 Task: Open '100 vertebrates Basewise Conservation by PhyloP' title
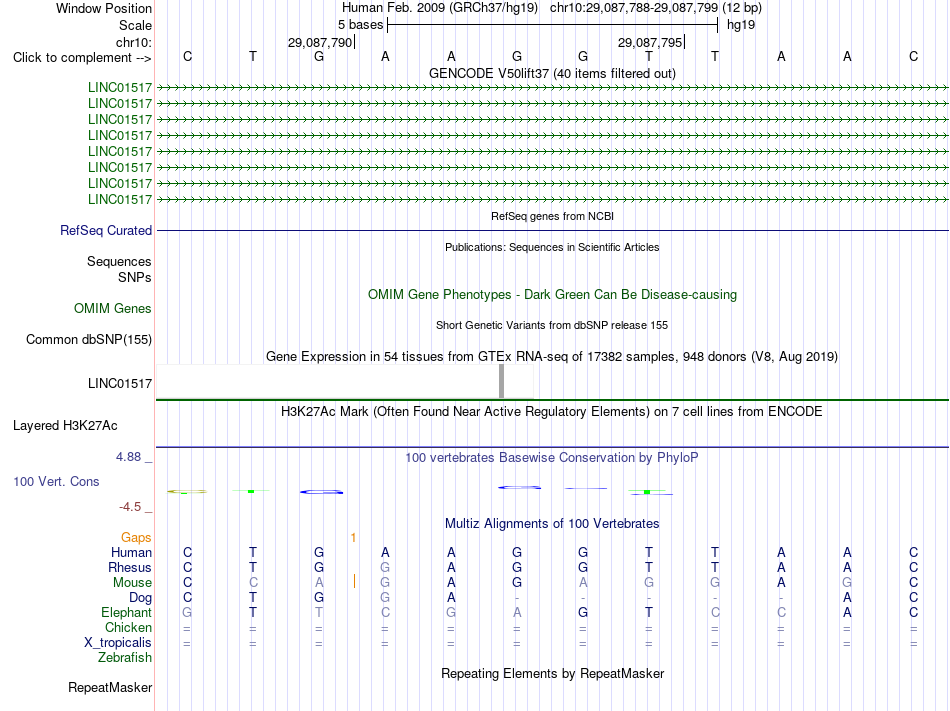point(552,458)
